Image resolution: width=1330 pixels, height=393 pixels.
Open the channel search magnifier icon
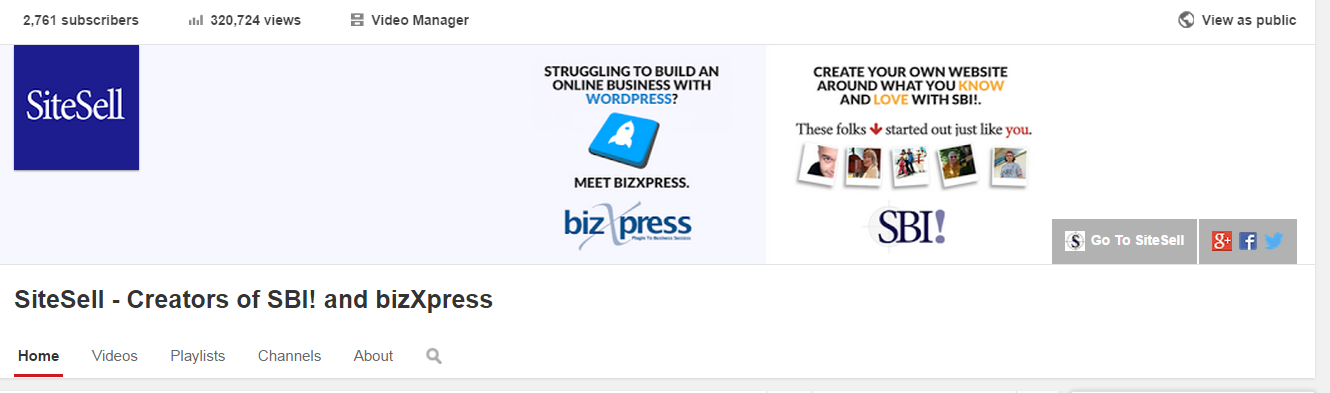coord(433,356)
